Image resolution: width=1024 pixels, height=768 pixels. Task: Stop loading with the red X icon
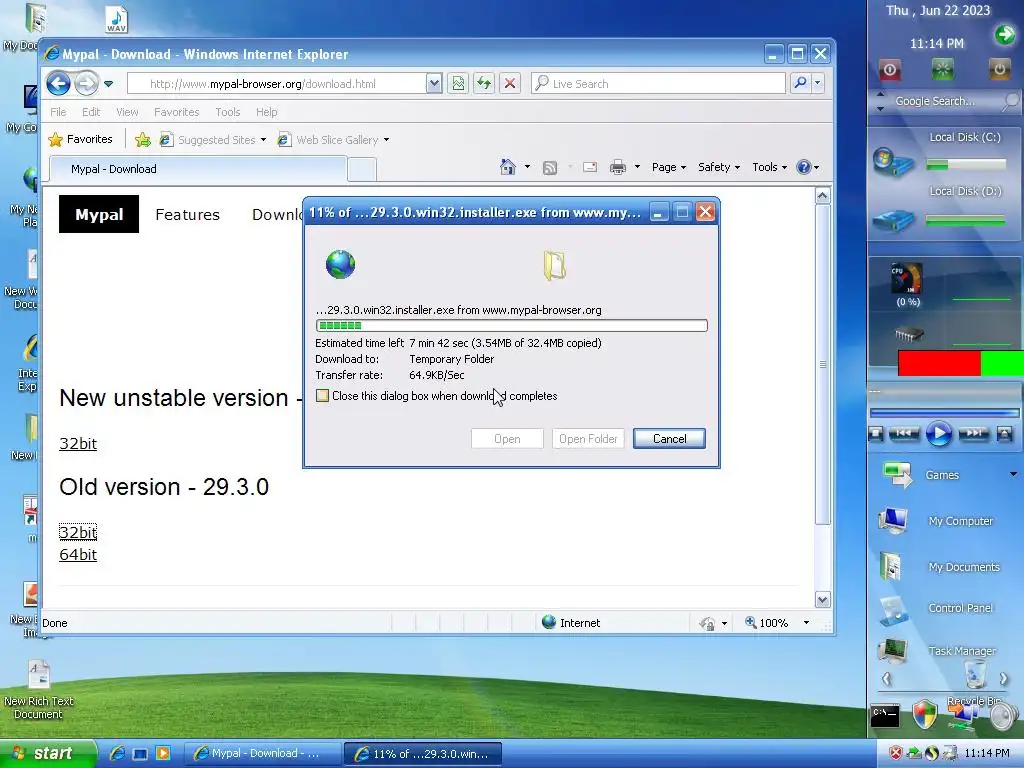(x=510, y=84)
